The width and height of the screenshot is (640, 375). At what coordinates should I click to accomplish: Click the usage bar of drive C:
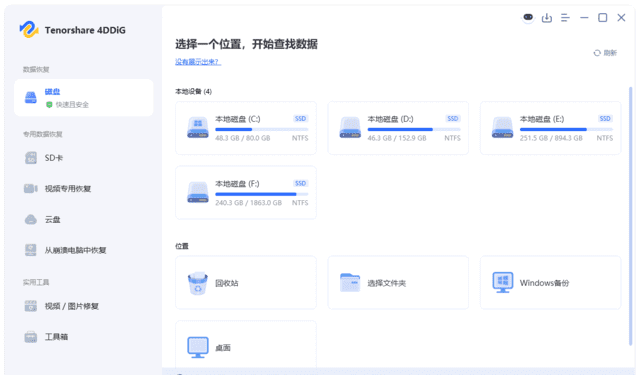tap(262, 129)
